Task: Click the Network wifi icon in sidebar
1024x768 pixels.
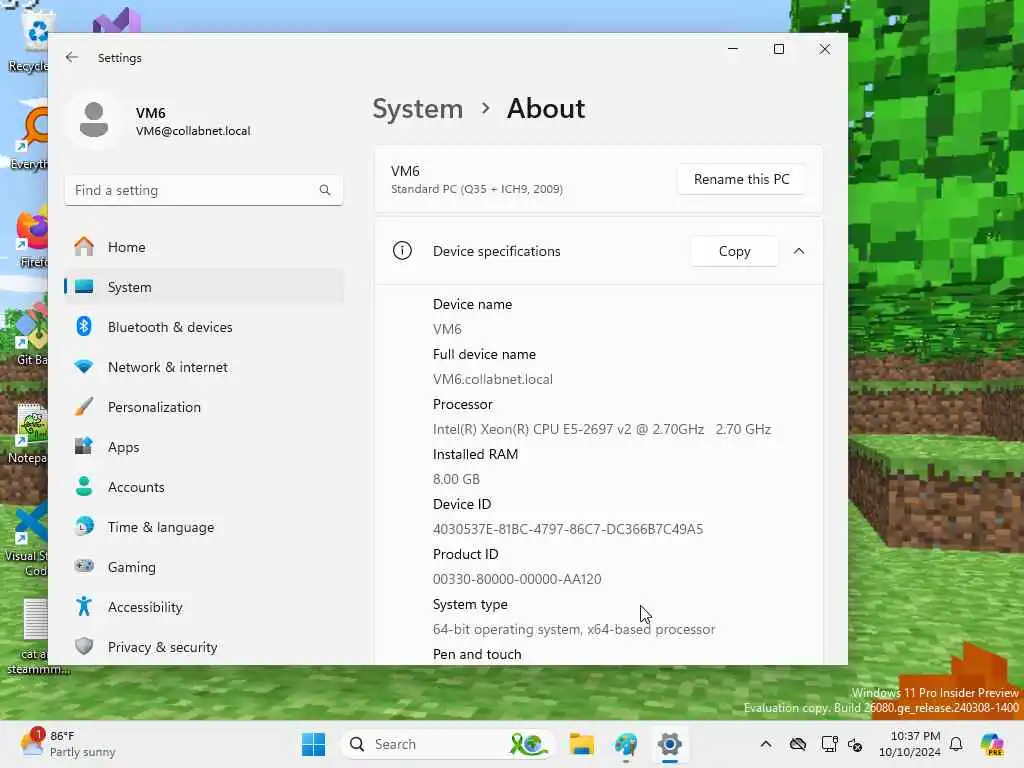Action: click(84, 366)
